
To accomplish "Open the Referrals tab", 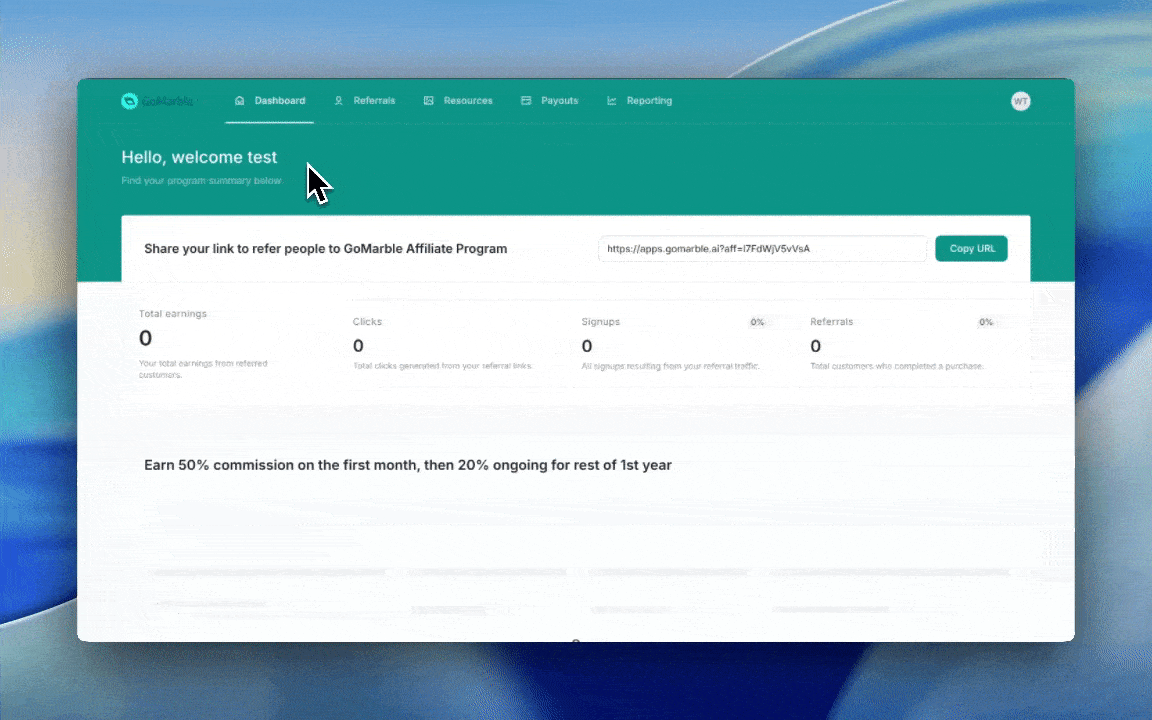I will coord(364,101).
